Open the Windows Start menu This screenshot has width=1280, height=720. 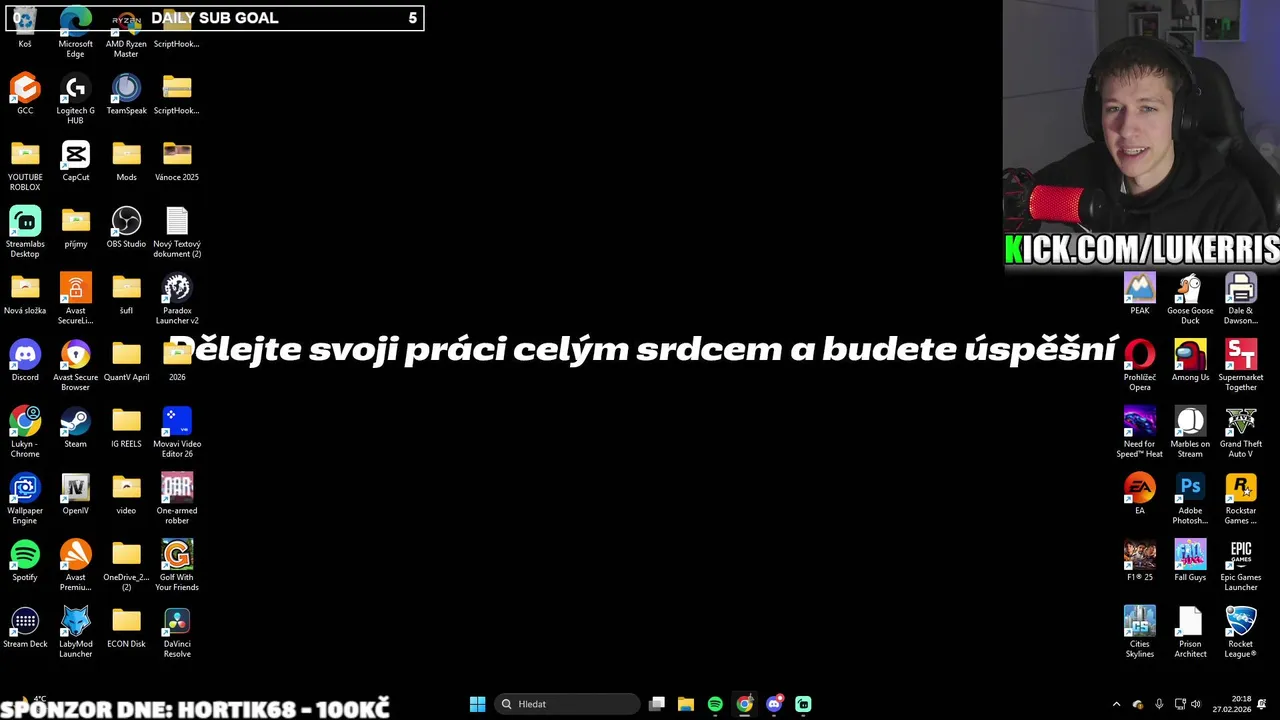(x=478, y=704)
